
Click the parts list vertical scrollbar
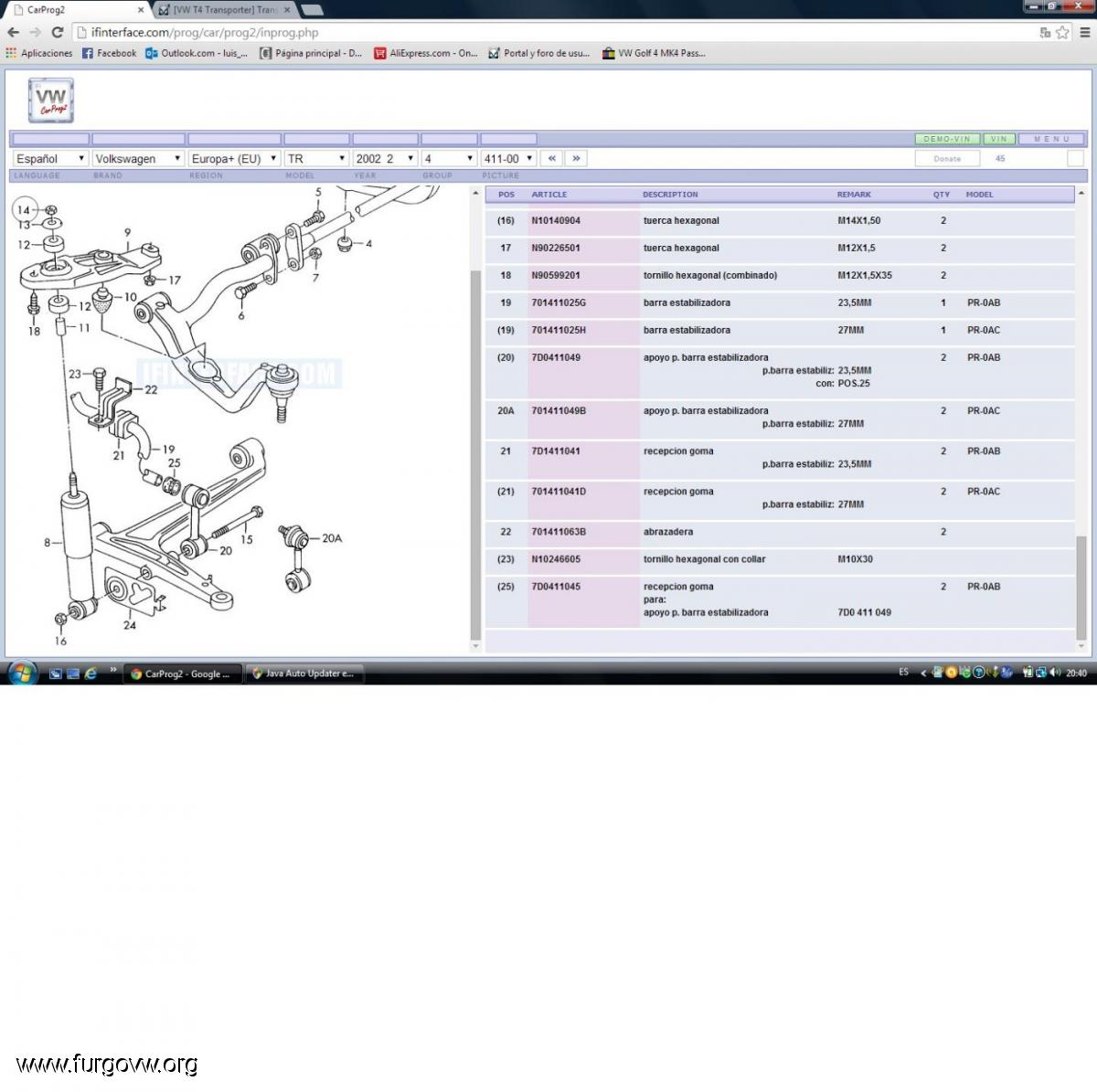click(1081, 587)
